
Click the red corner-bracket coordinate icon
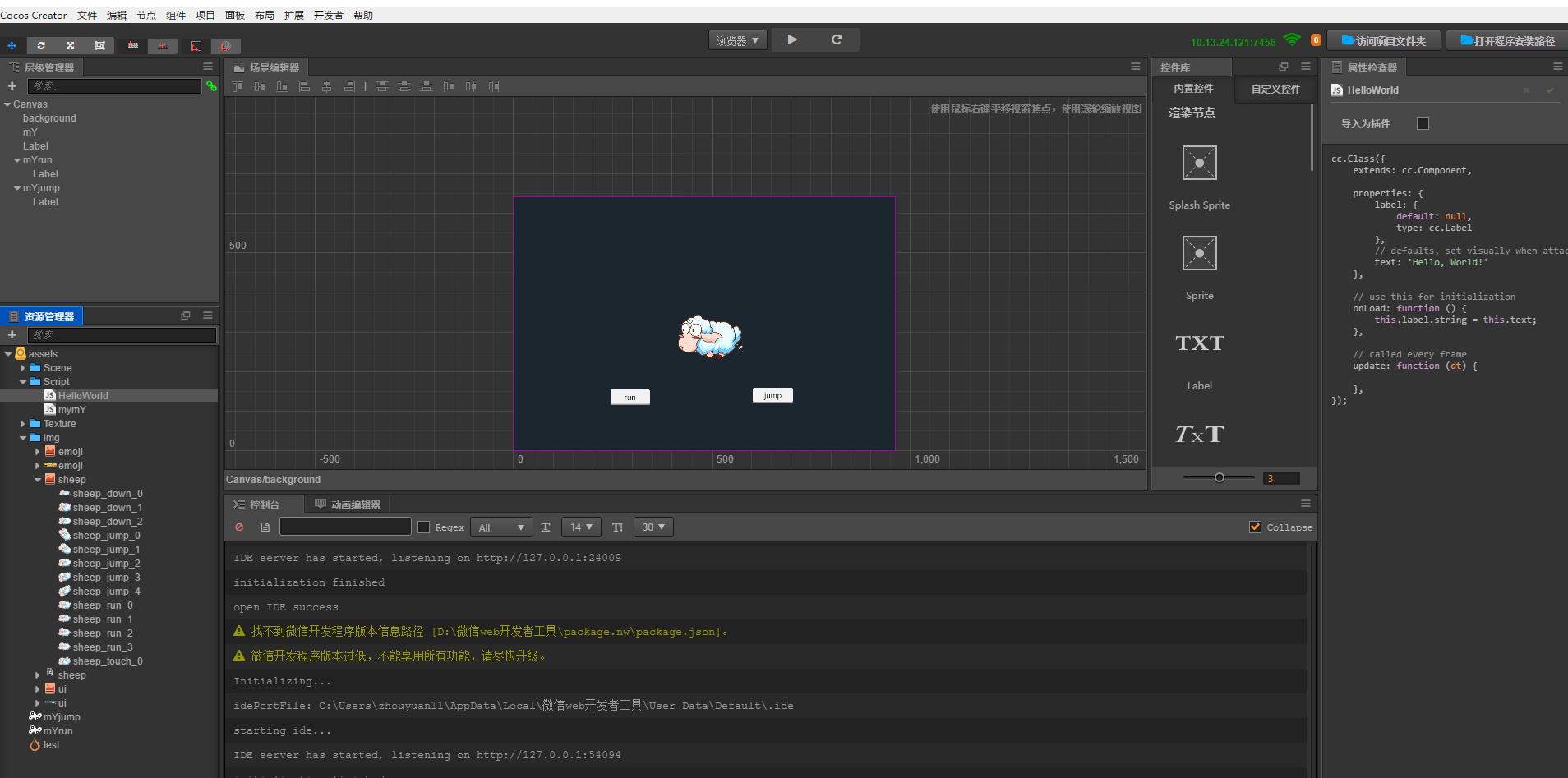tap(196, 46)
